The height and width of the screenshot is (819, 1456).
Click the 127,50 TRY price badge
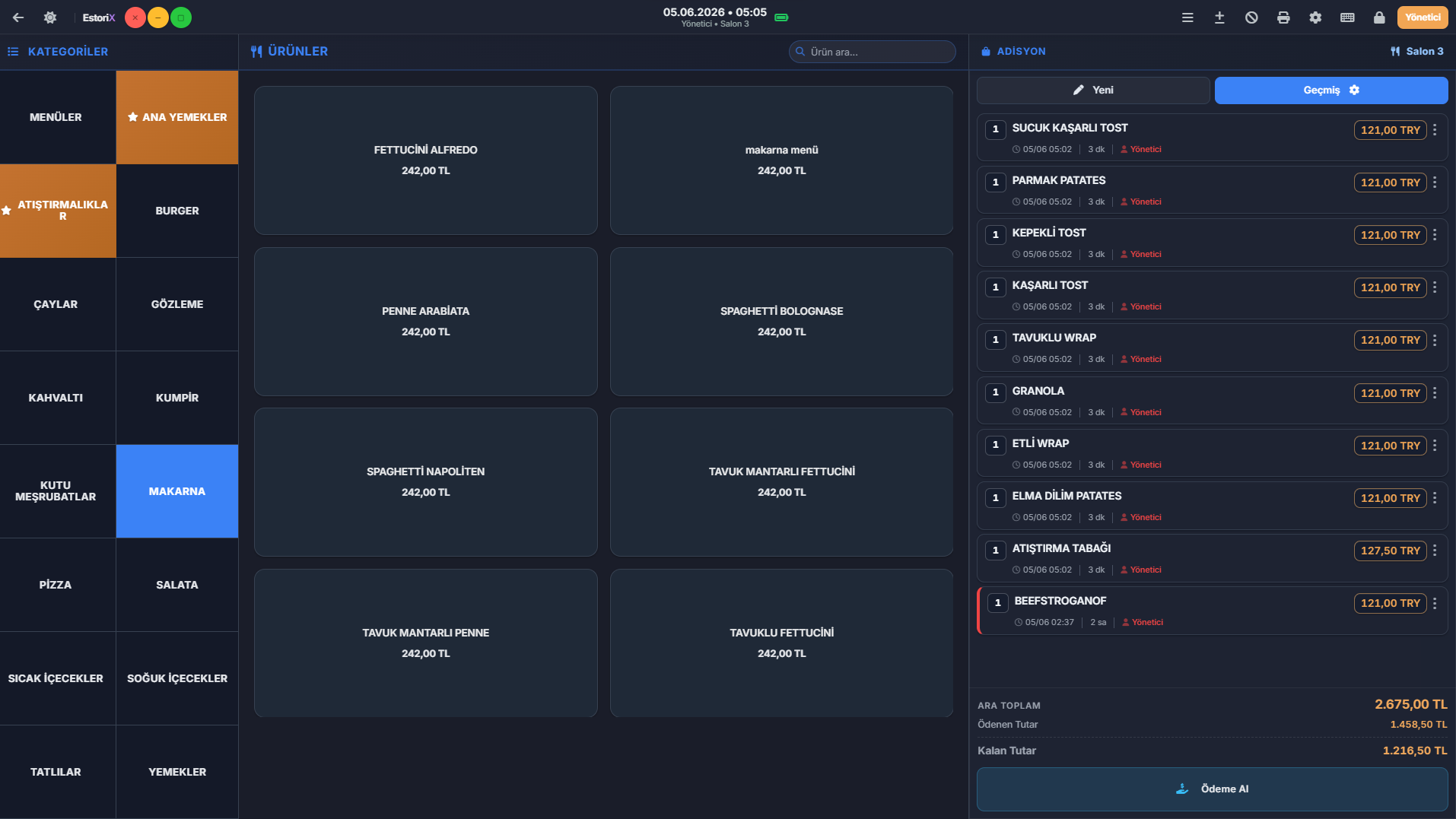(1390, 551)
